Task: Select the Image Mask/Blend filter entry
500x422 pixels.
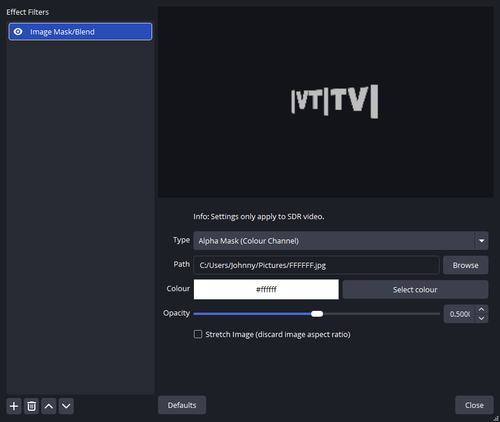Action: tap(80, 32)
